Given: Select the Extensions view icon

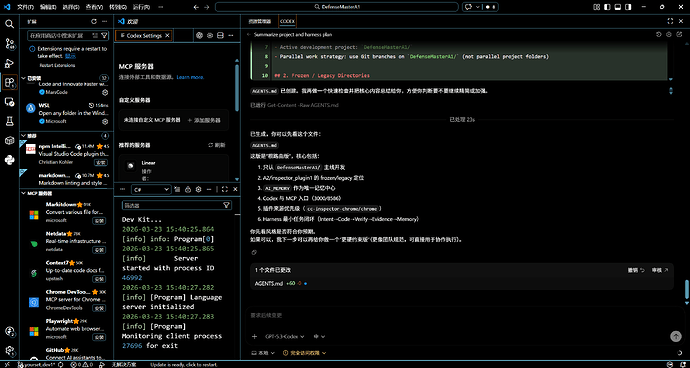Looking at the screenshot, I should point(9,82).
